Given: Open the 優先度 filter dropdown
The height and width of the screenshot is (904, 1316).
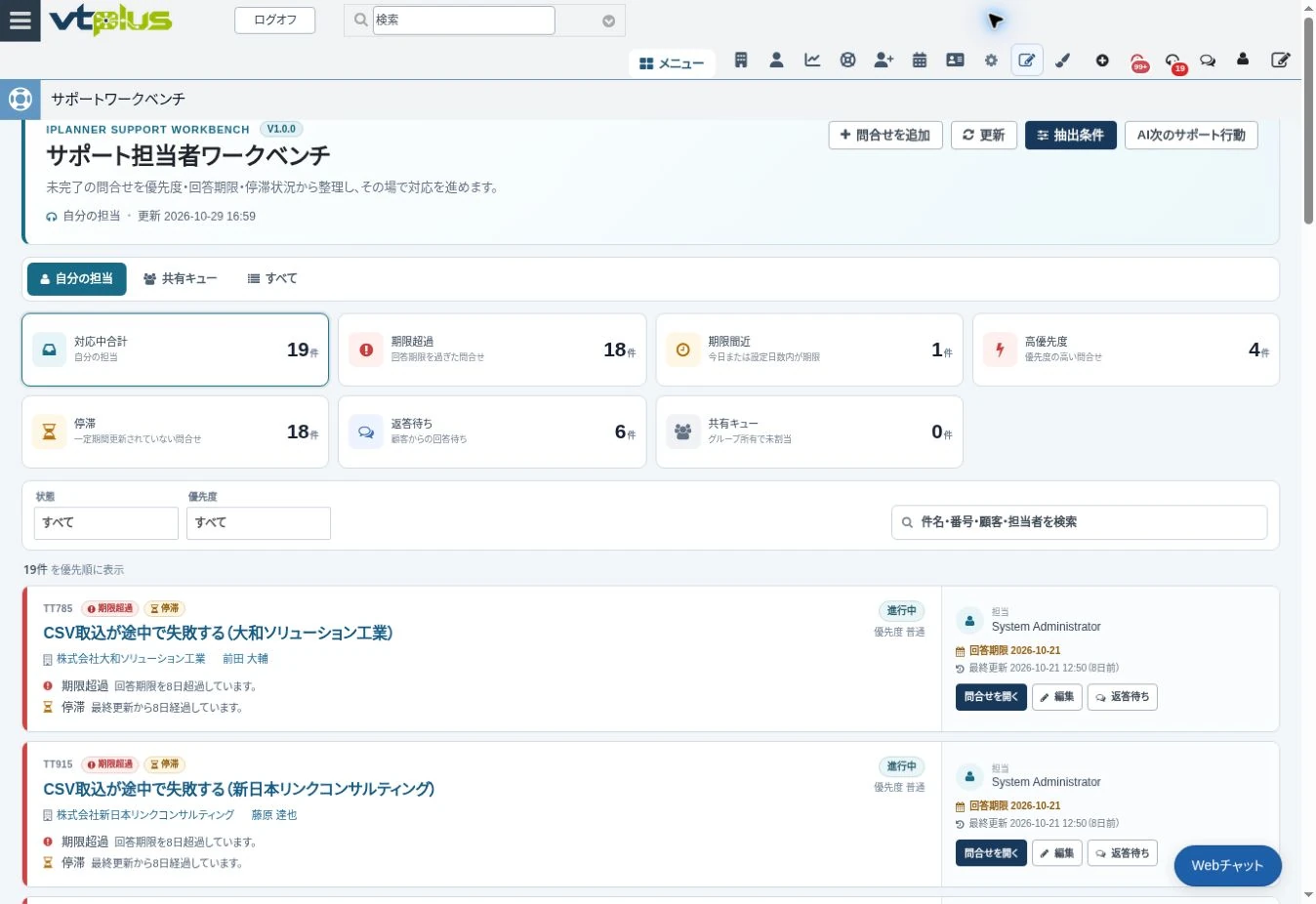Looking at the screenshot, I should (x=259, y=523).
